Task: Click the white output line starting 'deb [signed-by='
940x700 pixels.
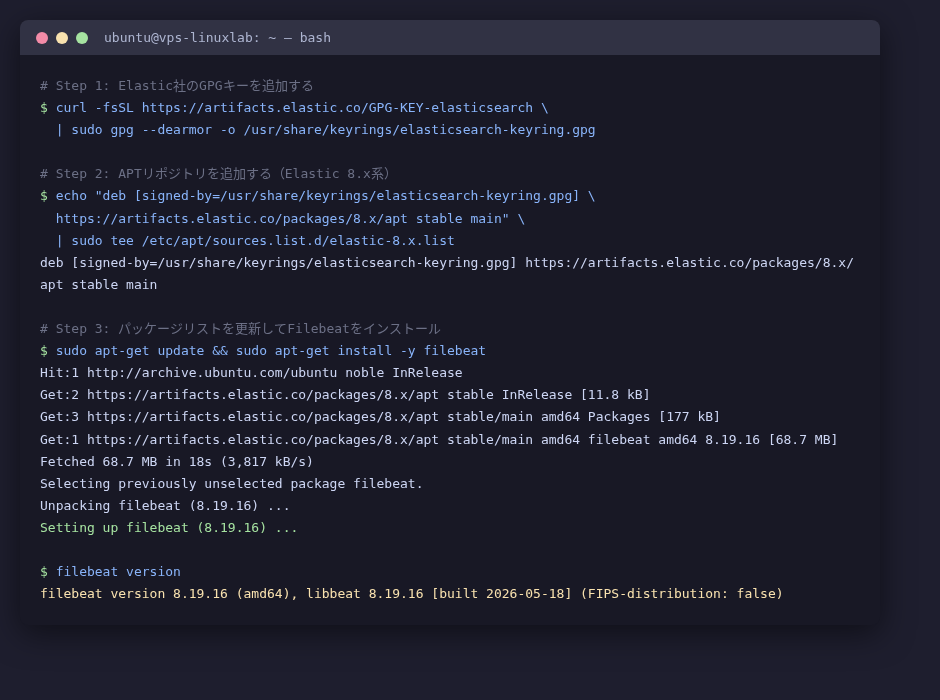Action: tap(447, 263)
